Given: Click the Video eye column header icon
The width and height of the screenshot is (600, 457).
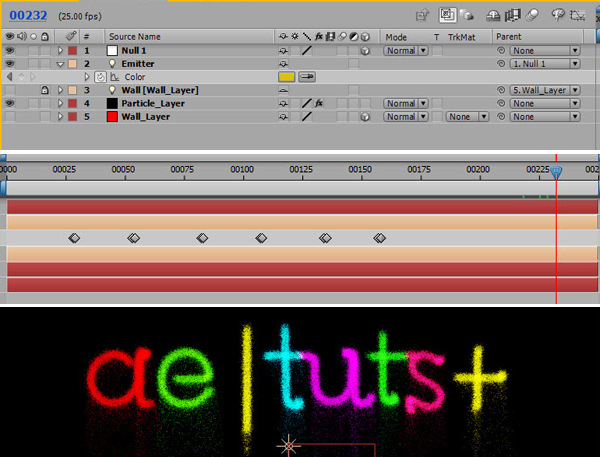Looking at the screenshot, I should point(9,37).
